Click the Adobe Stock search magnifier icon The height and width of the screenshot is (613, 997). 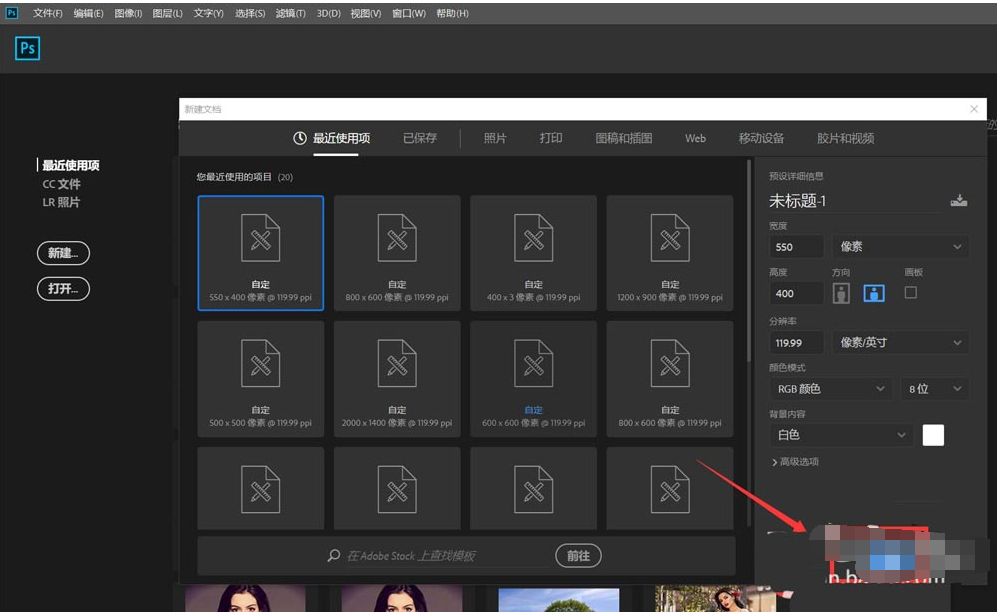click(x=334, y=555)
